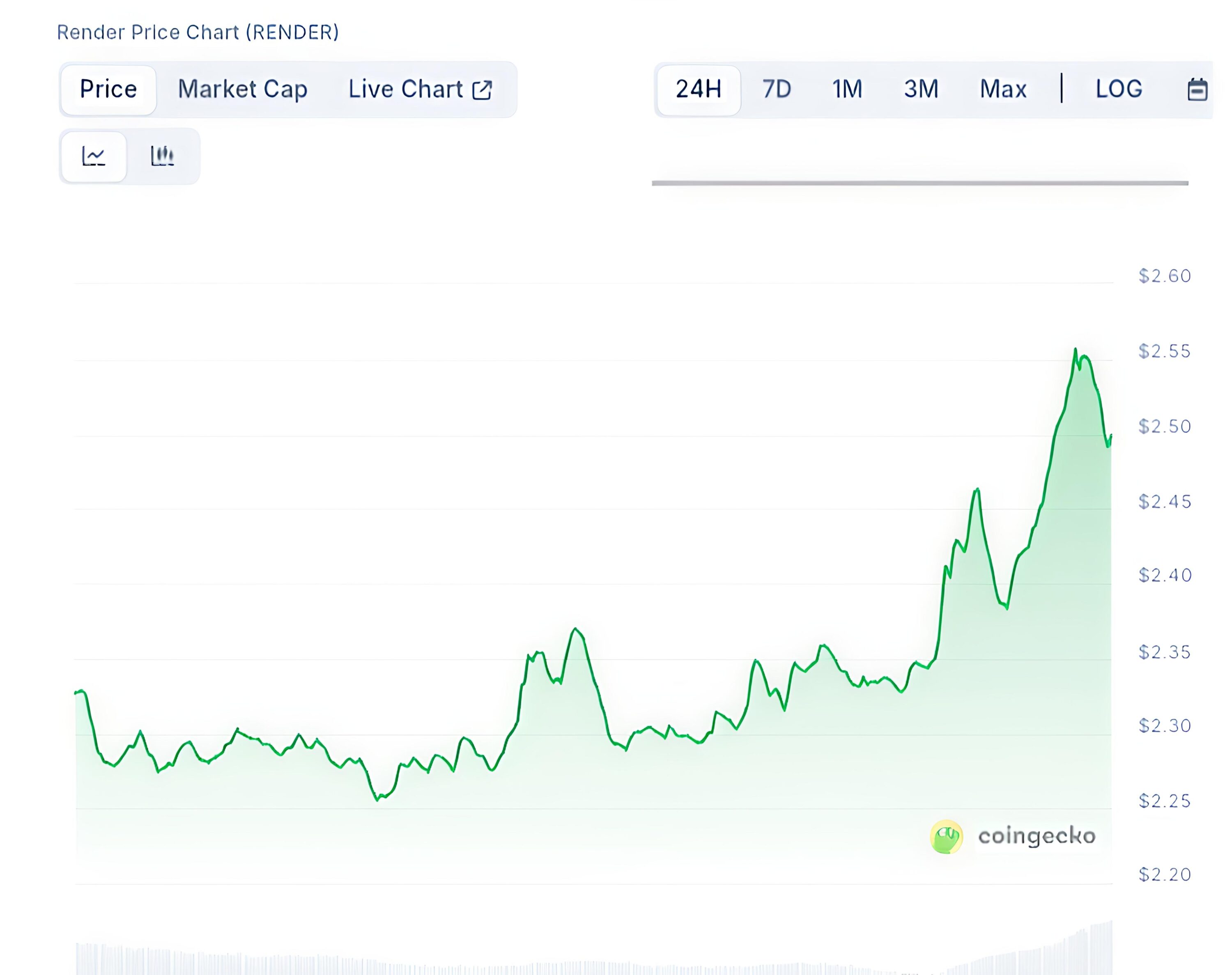This screenshot has width=1232, height=975.
Task: Choose the 3M time range
Action: click(x=921, y=89)
